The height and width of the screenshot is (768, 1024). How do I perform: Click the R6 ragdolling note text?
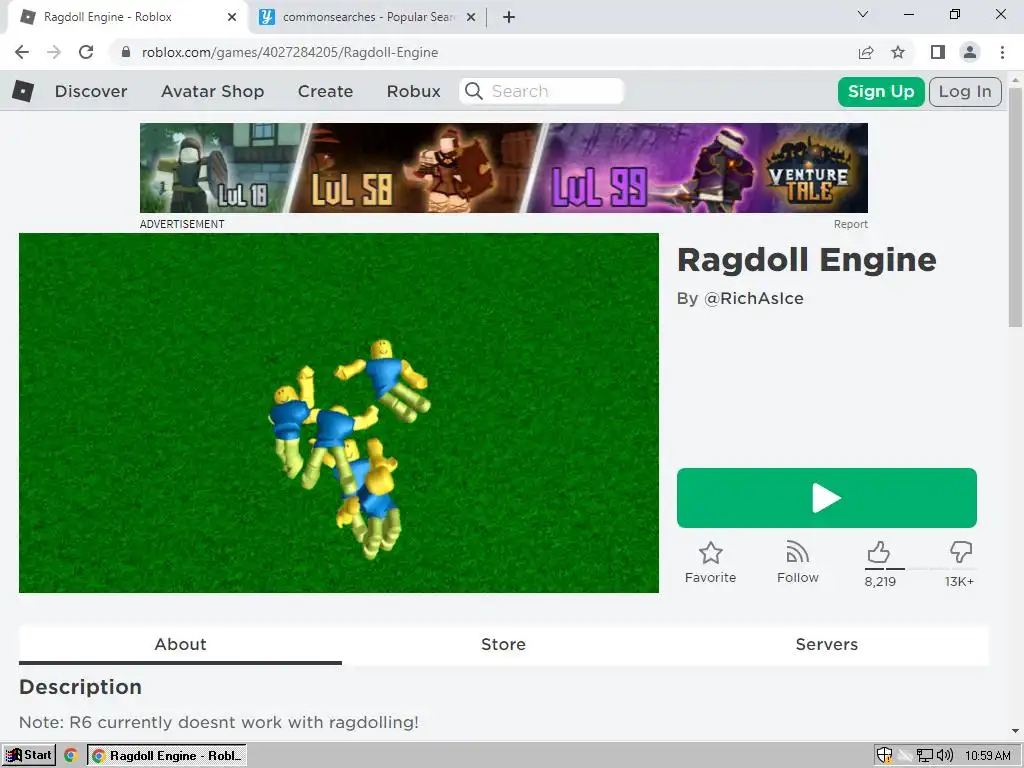click(219, 722)
